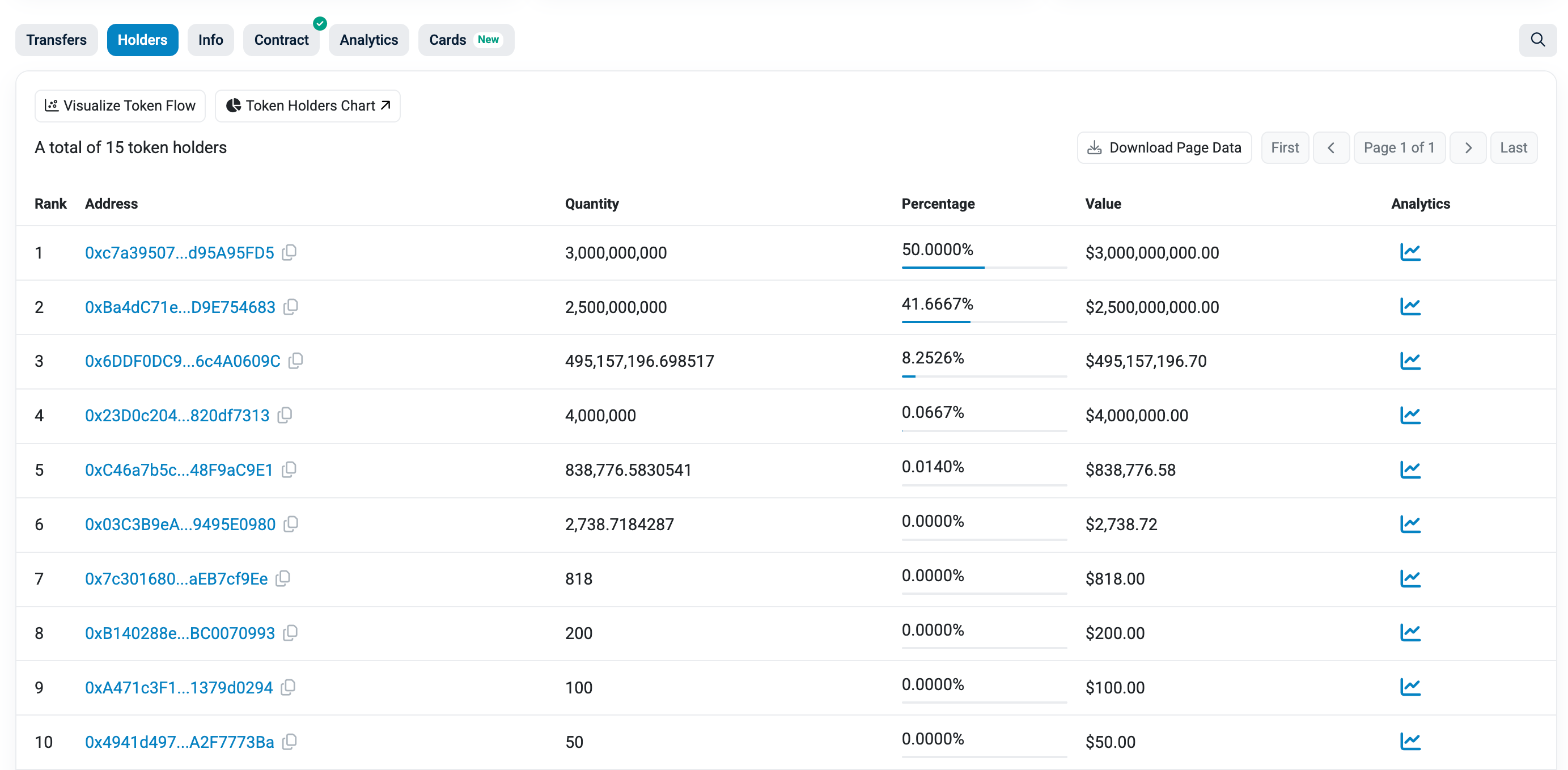Viewport: 1568px width, 770px height.
Task: Click Visualize Token Flow button
Action: tap(120, 106)
